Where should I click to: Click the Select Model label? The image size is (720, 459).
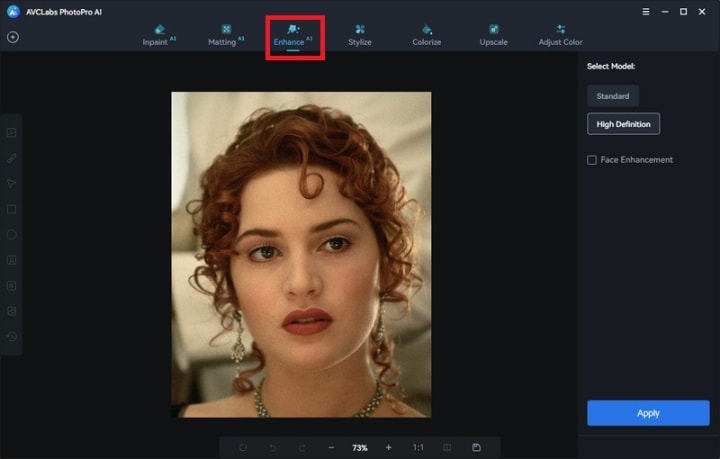click(x=611, y=66)
